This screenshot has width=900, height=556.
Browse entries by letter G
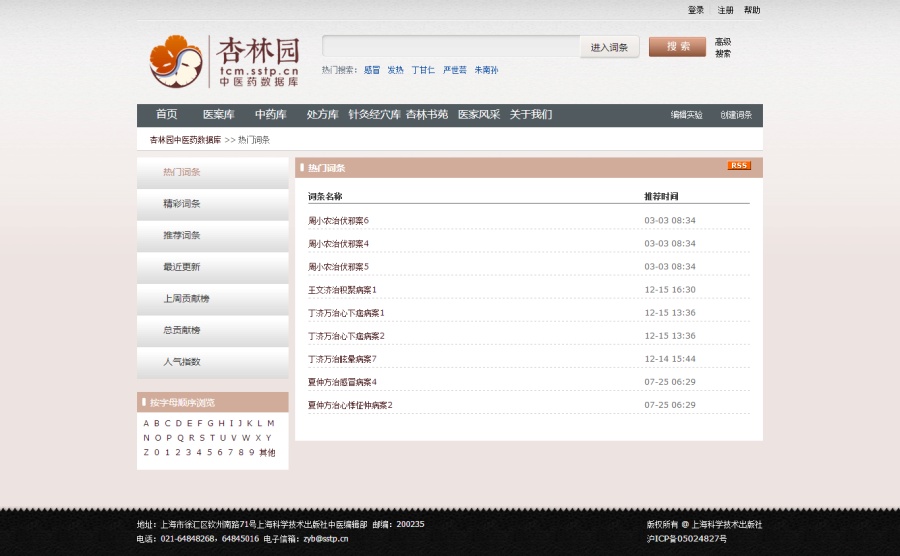pyautogui.click(x=211, y=423)
